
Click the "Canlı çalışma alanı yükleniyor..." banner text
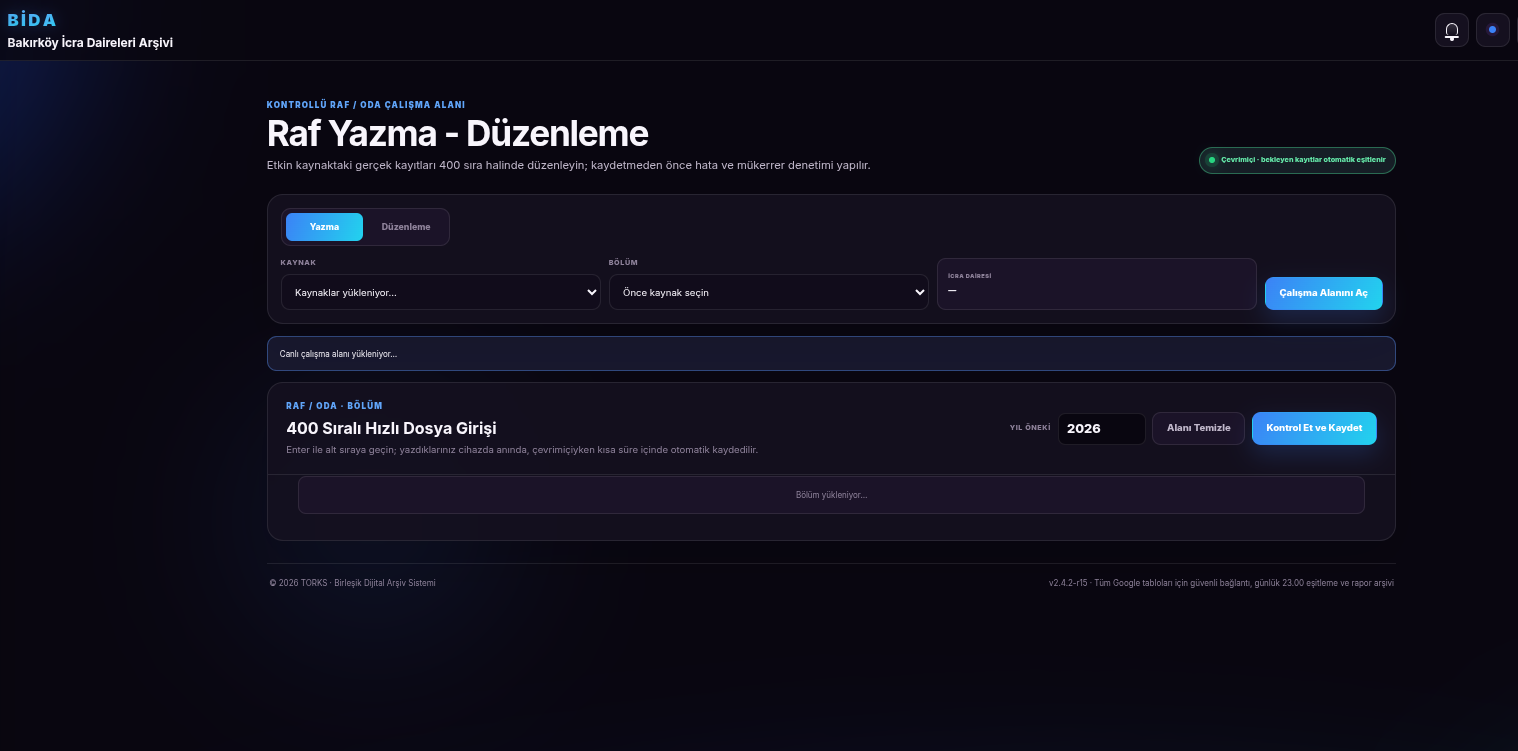[x=338, y=354]
